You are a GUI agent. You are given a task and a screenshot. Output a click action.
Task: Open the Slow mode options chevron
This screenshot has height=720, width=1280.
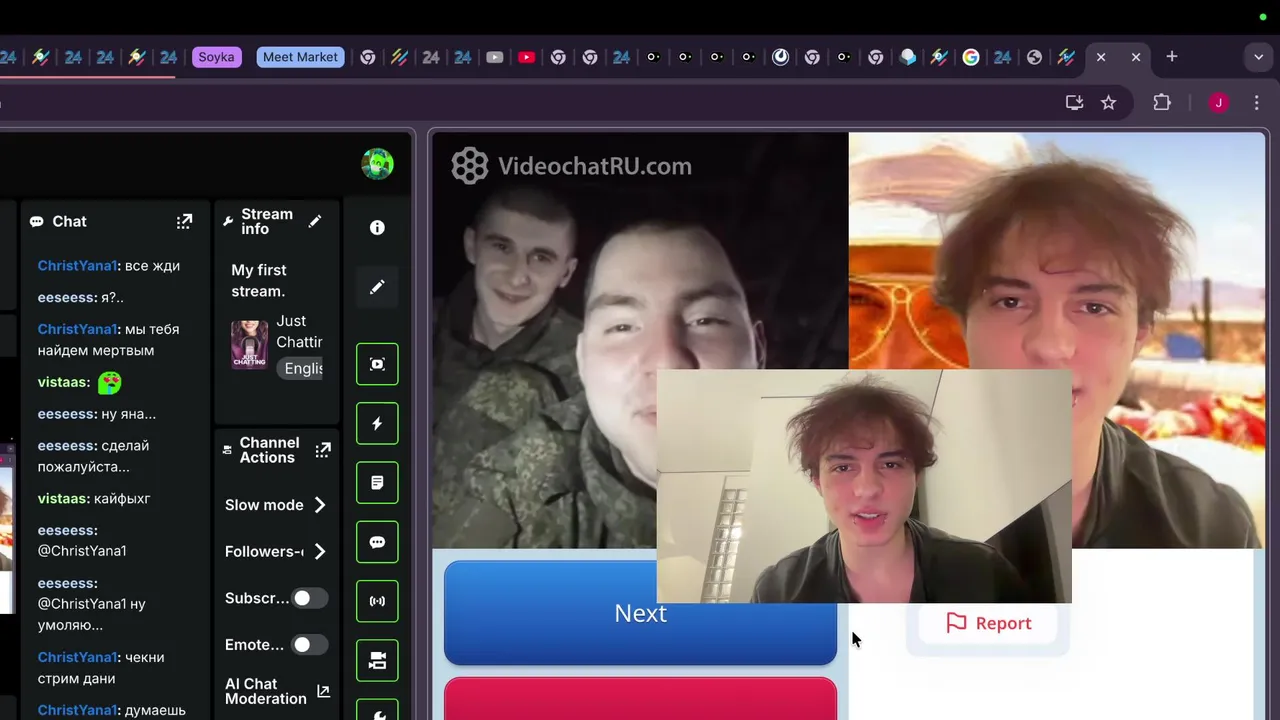[x=320, y=505]
